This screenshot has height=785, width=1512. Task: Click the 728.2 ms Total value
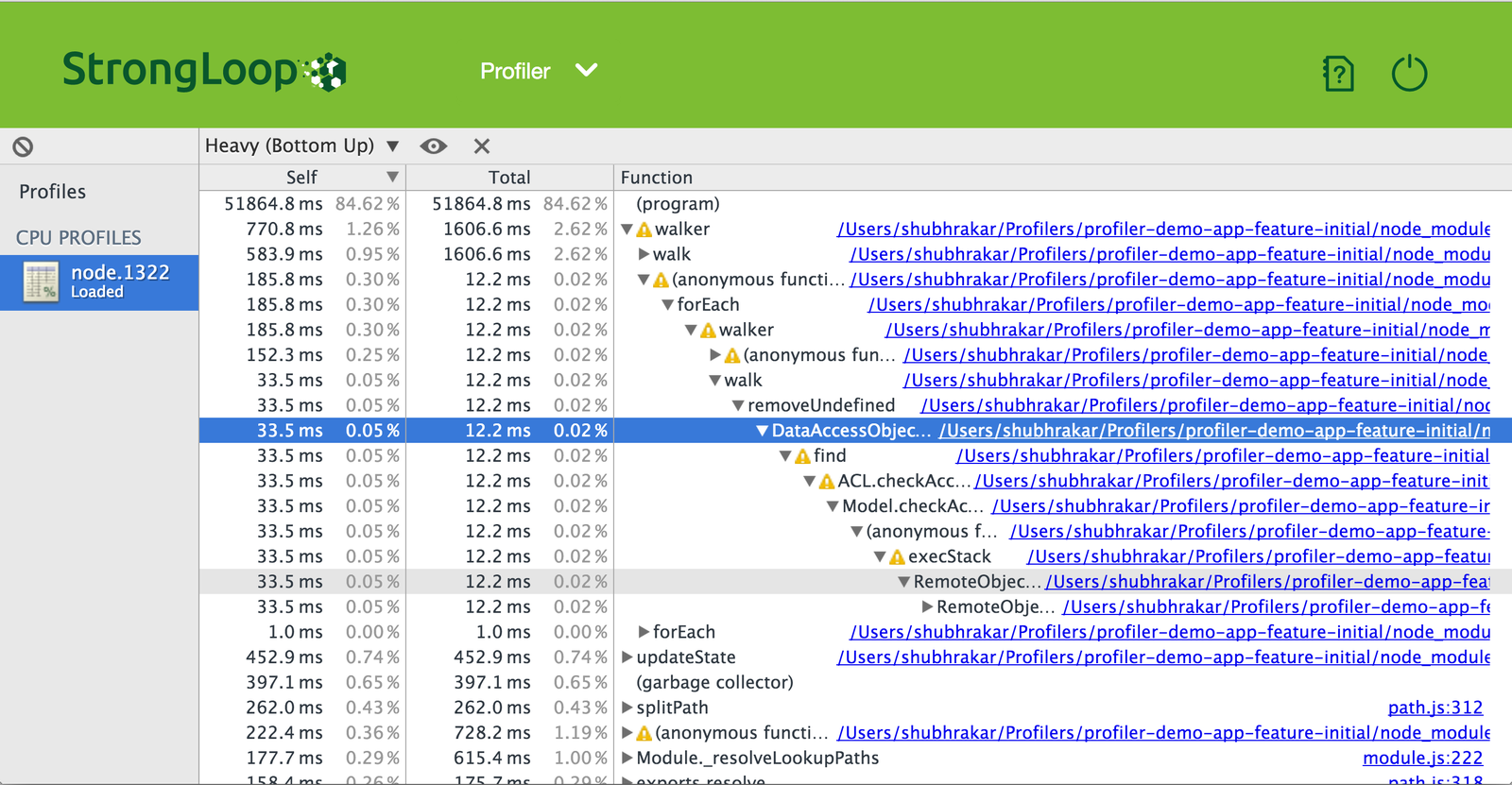click(x=491, y=733)
